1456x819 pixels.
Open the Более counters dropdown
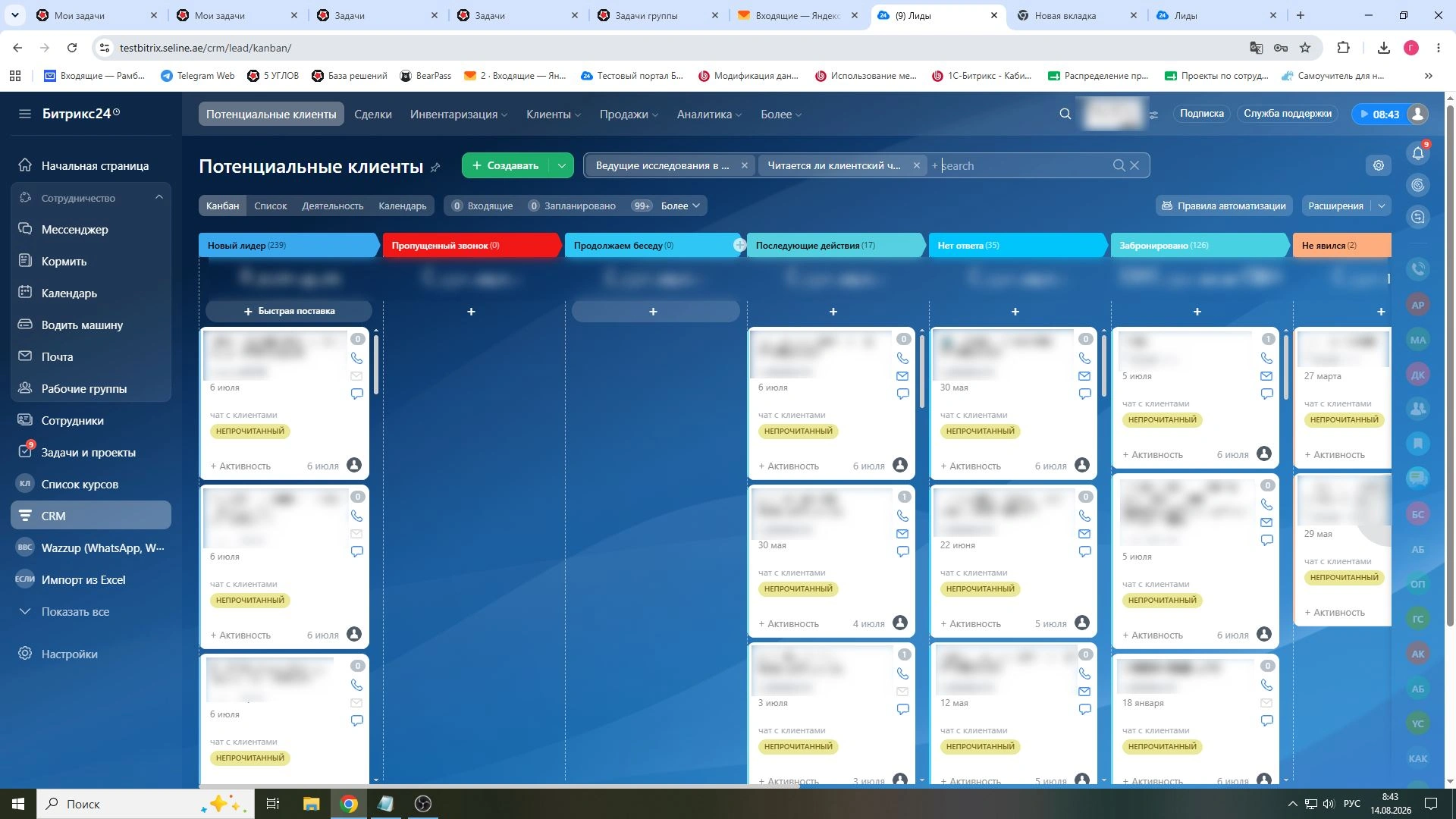click(680, 206)
